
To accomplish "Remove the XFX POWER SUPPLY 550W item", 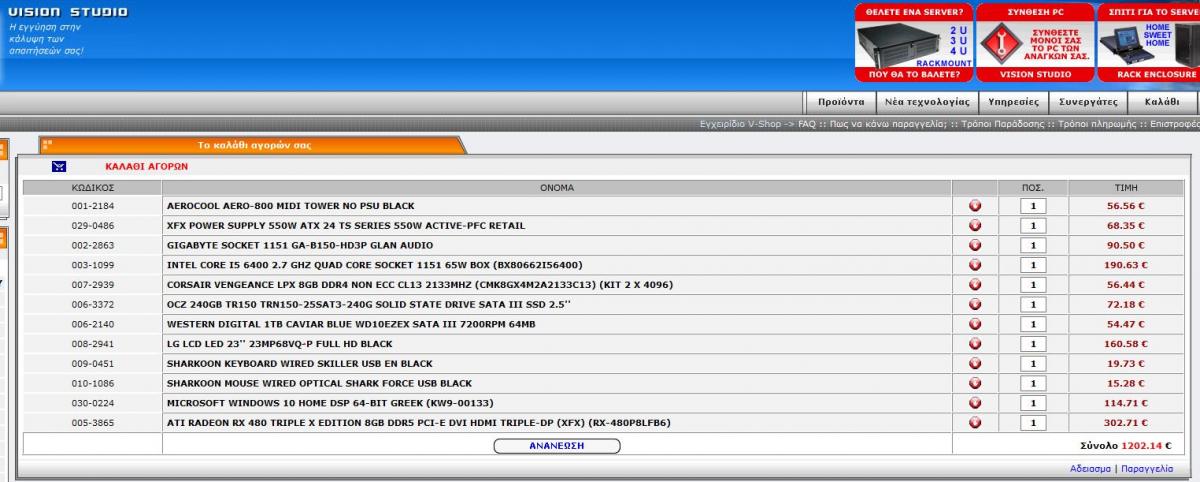I will 975,226.
